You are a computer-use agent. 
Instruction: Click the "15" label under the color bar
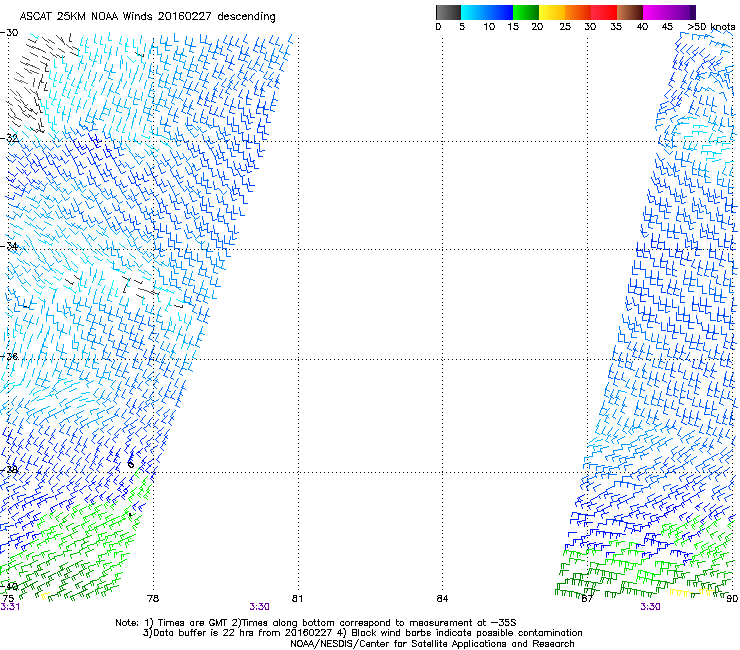click(x=513, y=27)
